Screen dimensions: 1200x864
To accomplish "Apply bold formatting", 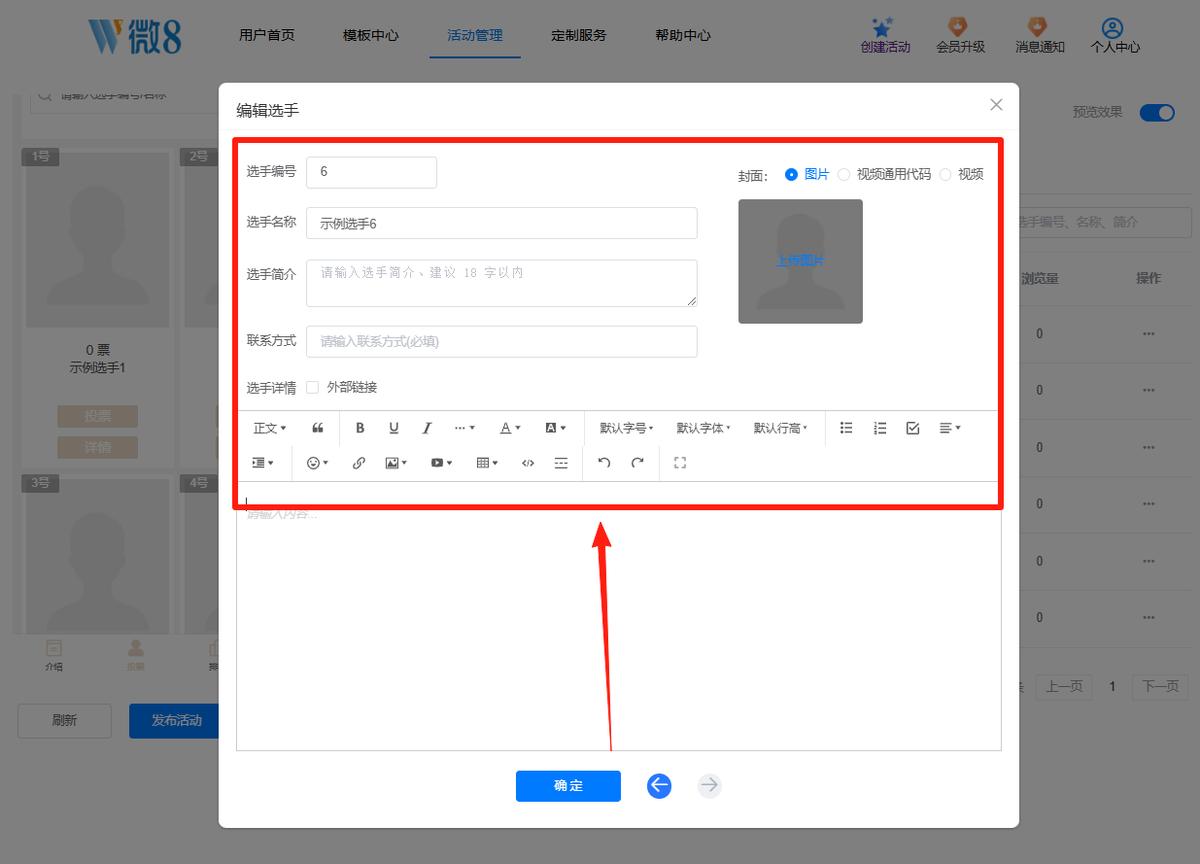I will point(360,428).
